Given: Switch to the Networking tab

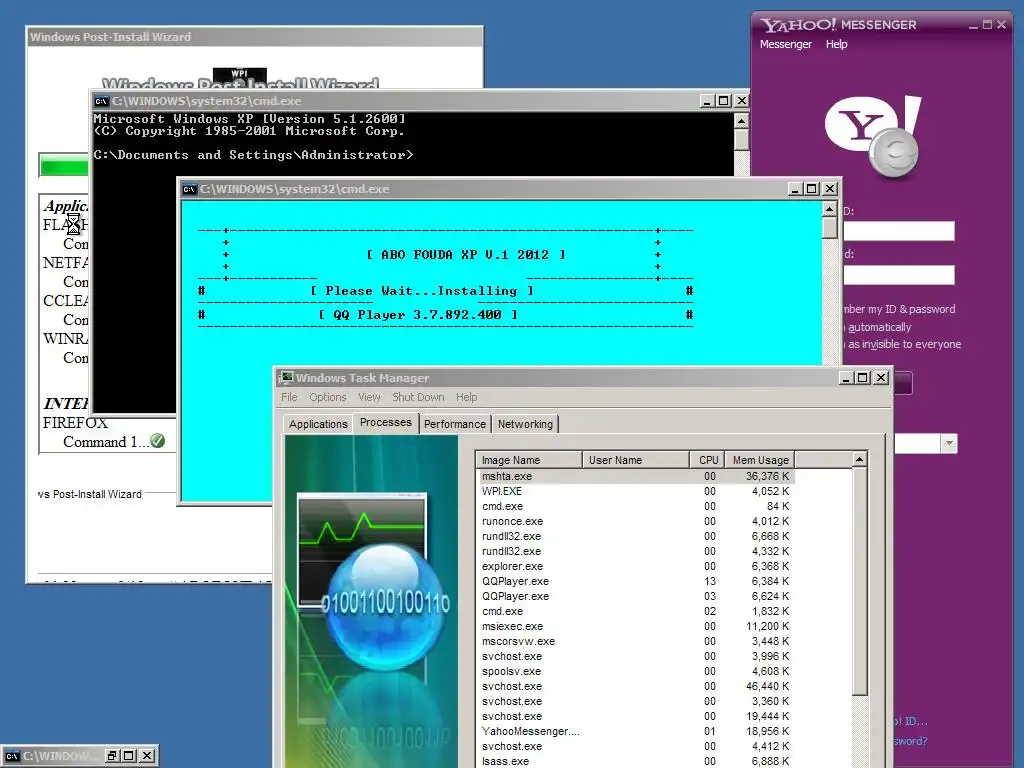Looking at the screenshot, I should tap(525, 424).
